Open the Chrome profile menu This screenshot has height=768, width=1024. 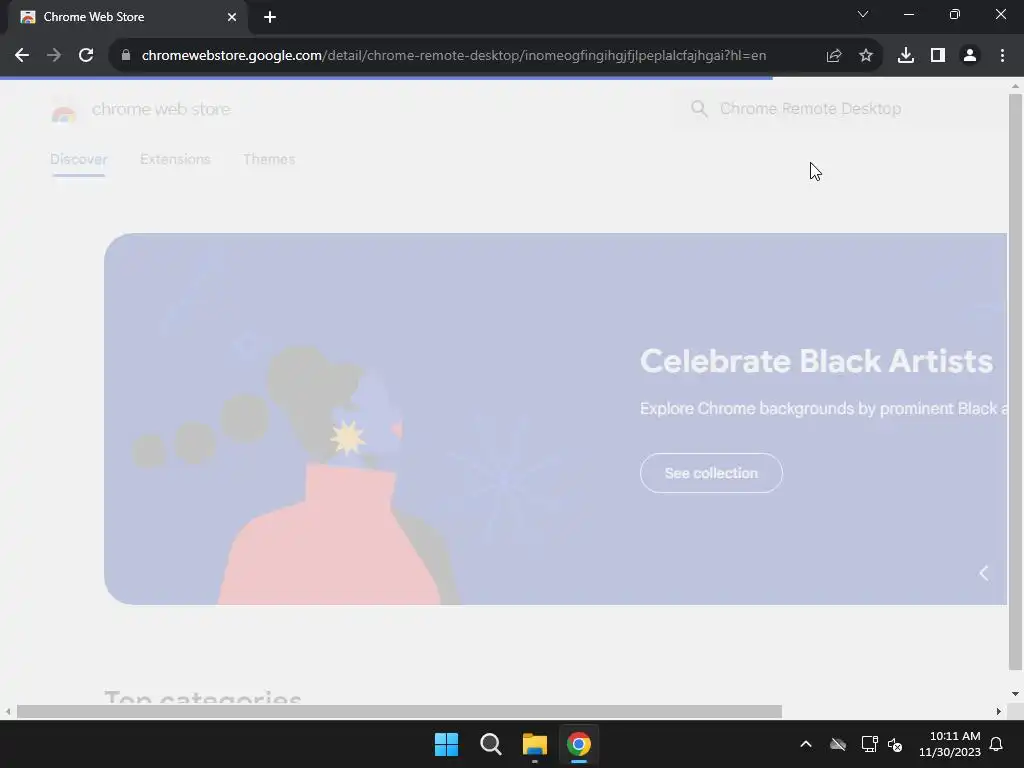coord(970,56)
